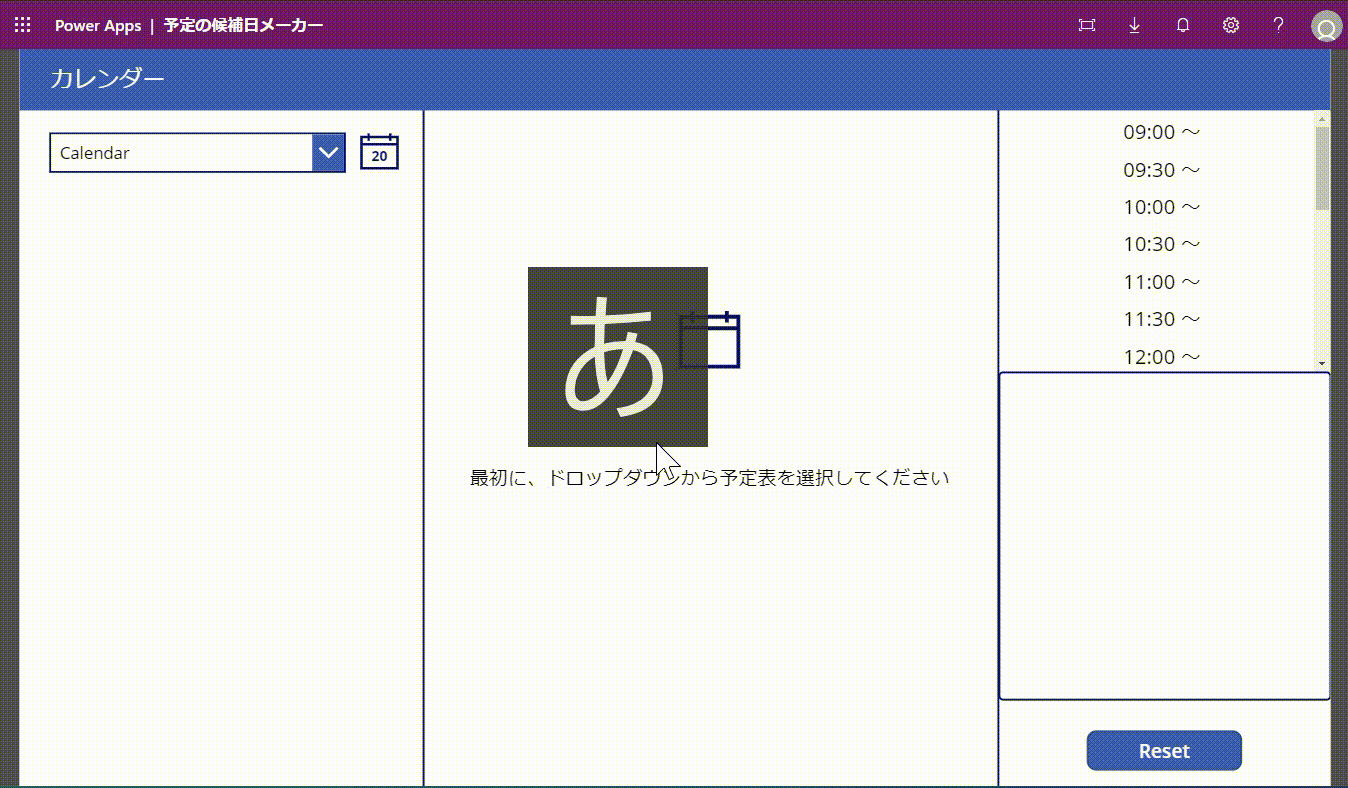Select the 10:30 time slot
Viewport: 1348px width, 788px height.
(1161, 243)
